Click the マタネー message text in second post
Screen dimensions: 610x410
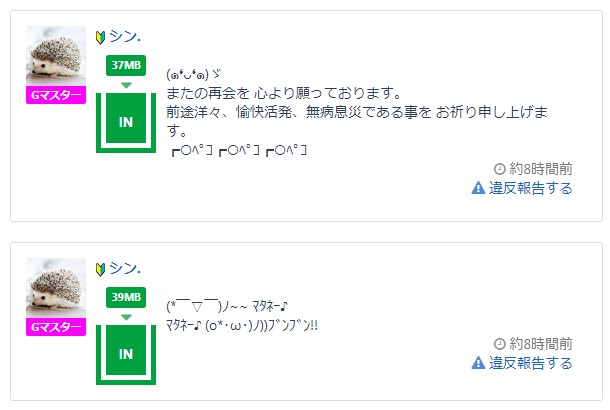pyautogui.click(x=242, y=316)
